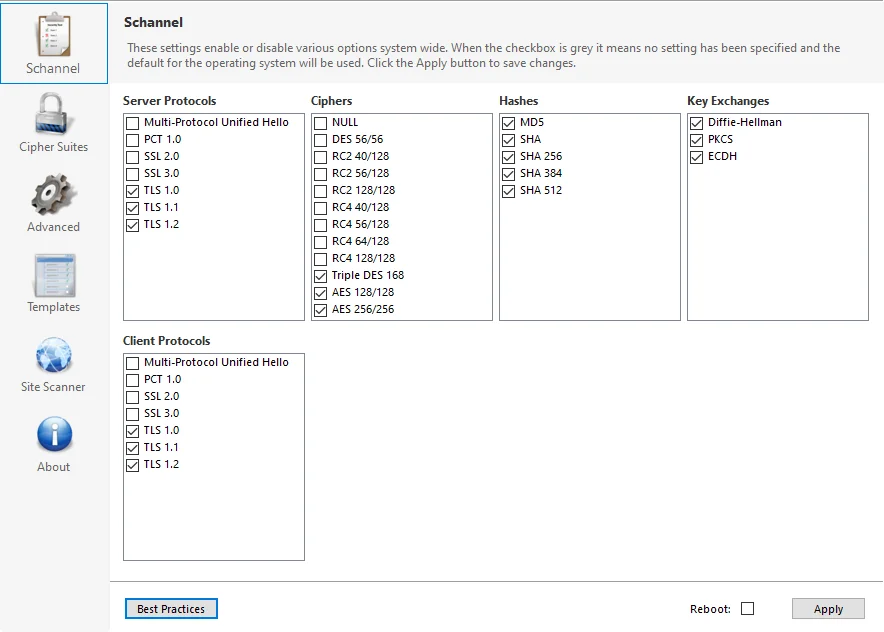Open the Site Scanner globe icon
Image resolution: width=884 pixels, height=632 pixels.
point(54,355)
